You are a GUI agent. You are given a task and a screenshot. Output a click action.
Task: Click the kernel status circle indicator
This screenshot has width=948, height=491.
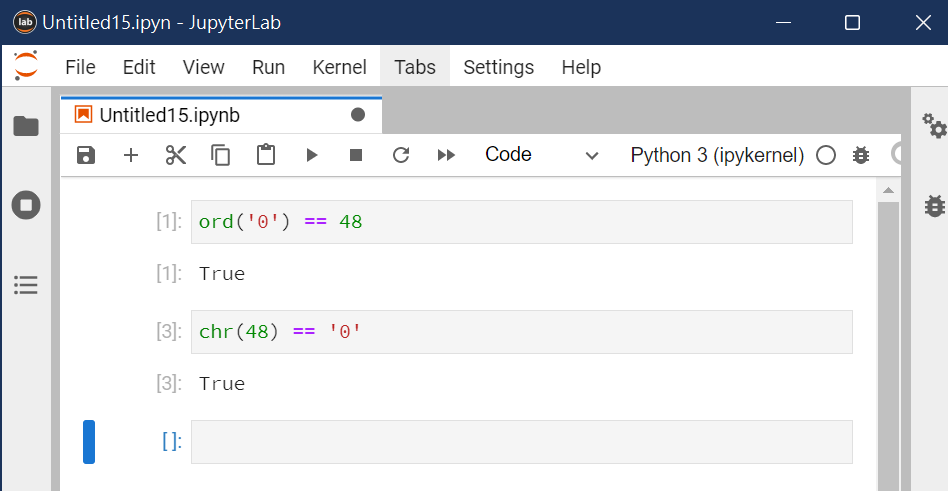pos(826,155)
